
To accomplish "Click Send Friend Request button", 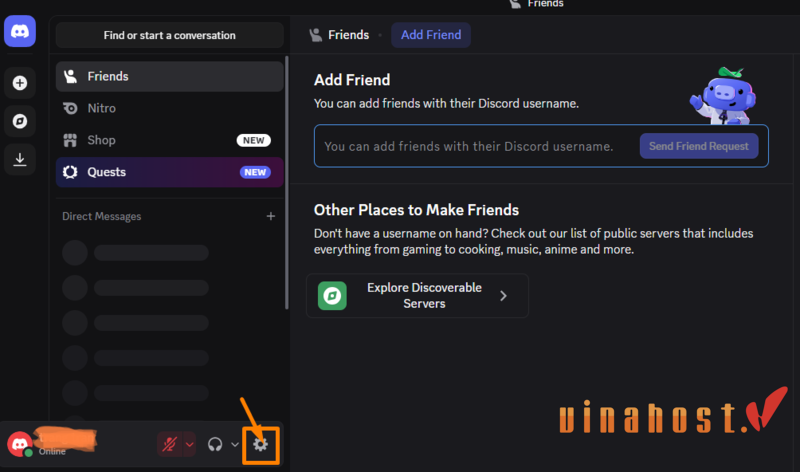I will click(x=698, y=146).
